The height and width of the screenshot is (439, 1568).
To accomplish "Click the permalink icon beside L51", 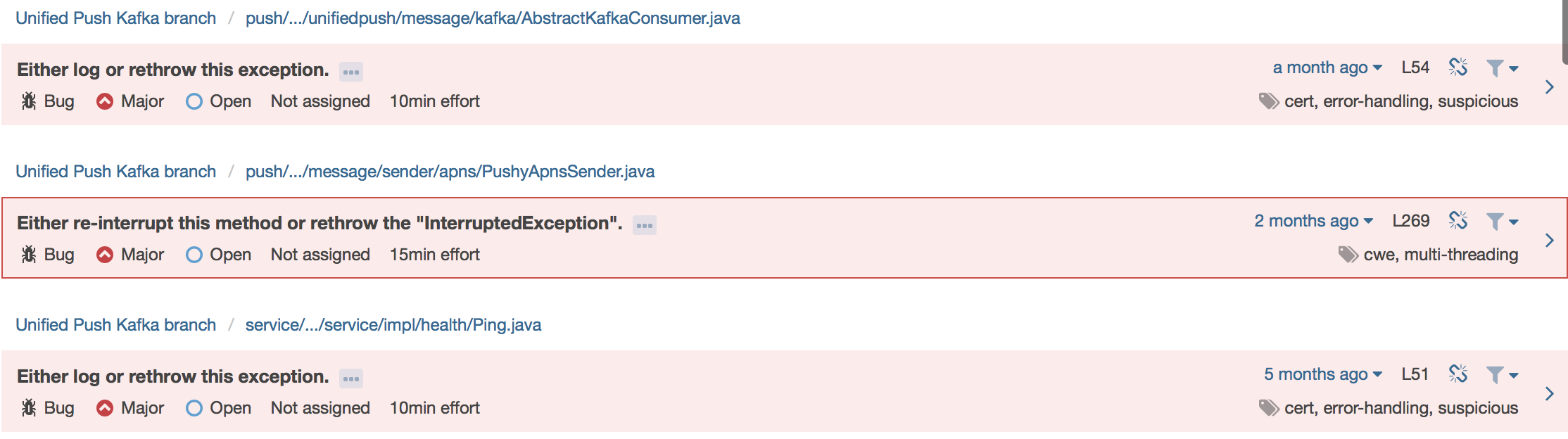I will tap(1459, 374).
